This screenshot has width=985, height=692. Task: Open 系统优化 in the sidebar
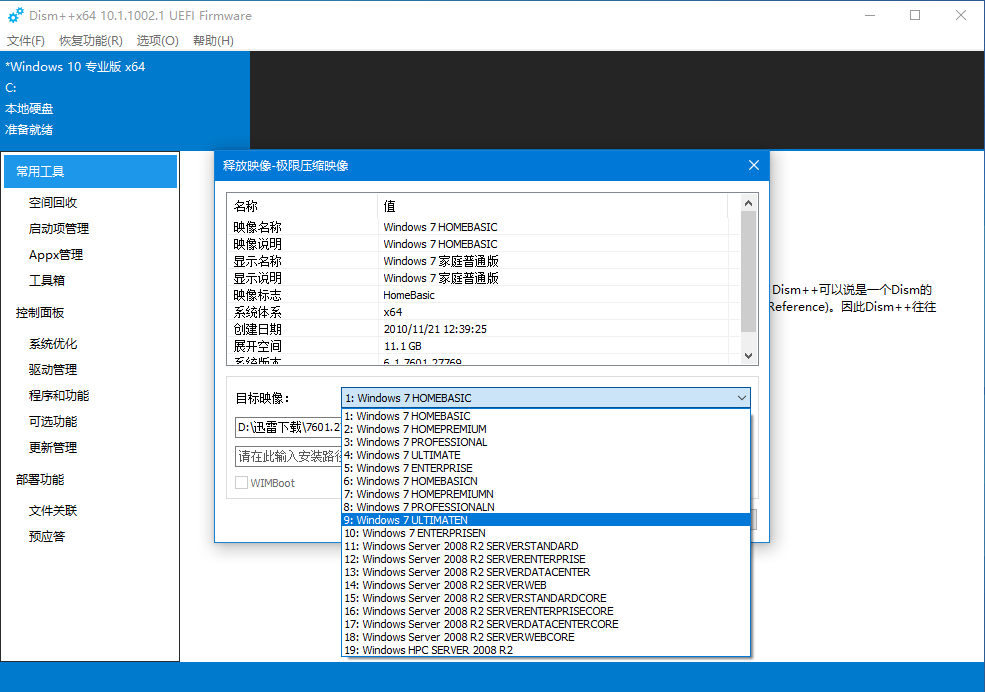click(53, 343)
